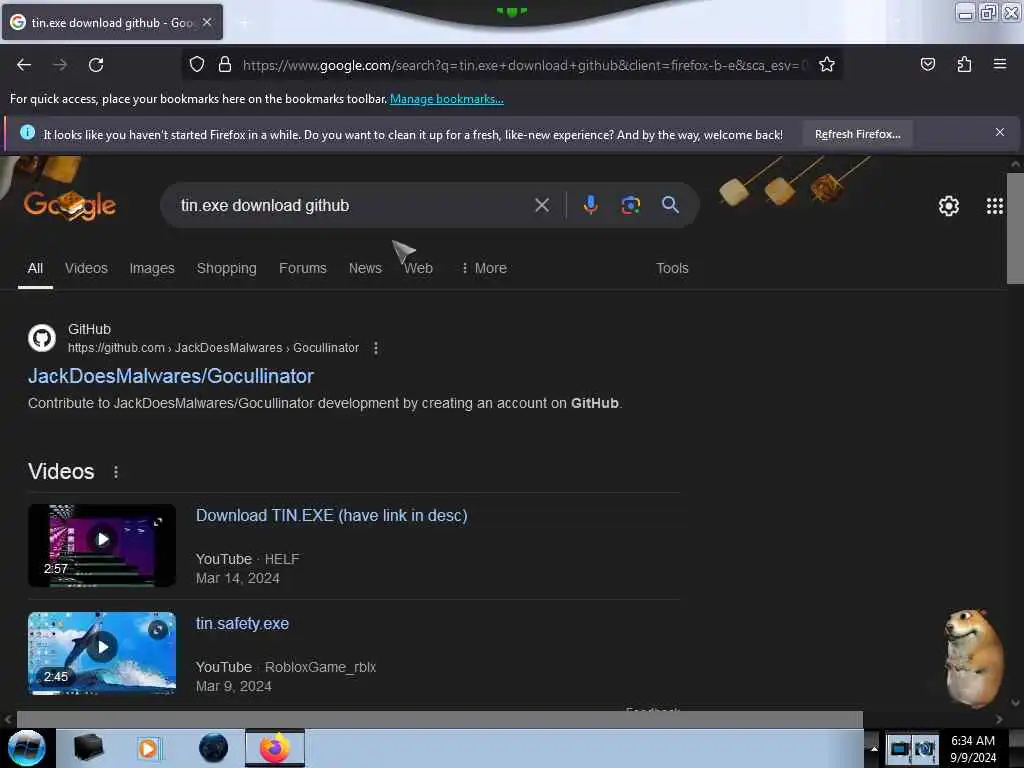Click the site security padlock icon
The width and height of the screenshot is (1024, 768).
coord(225,65)
